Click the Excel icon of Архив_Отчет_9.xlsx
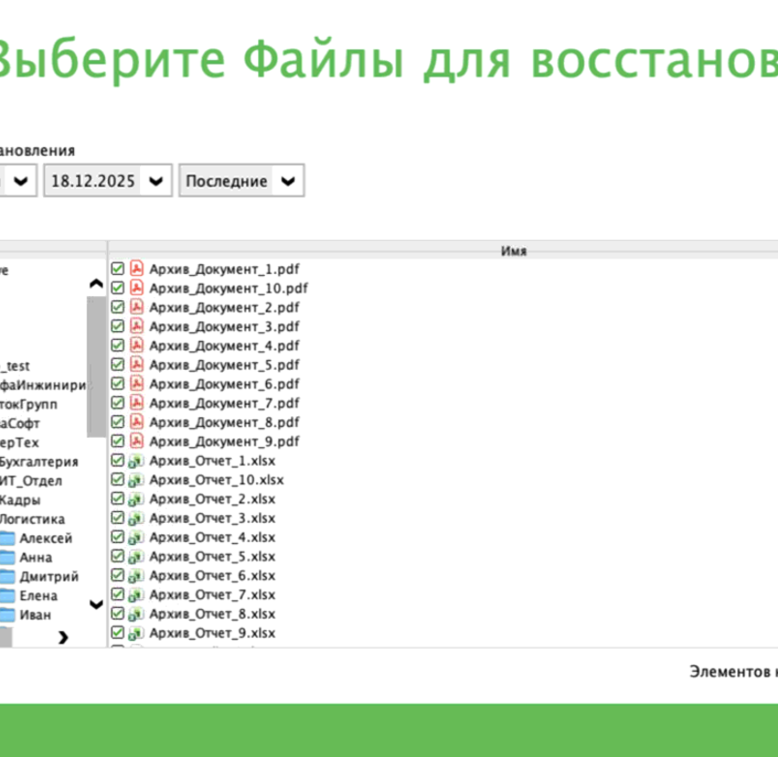The height and width of the screenshot is (757, 778). (x=136, y=633)
